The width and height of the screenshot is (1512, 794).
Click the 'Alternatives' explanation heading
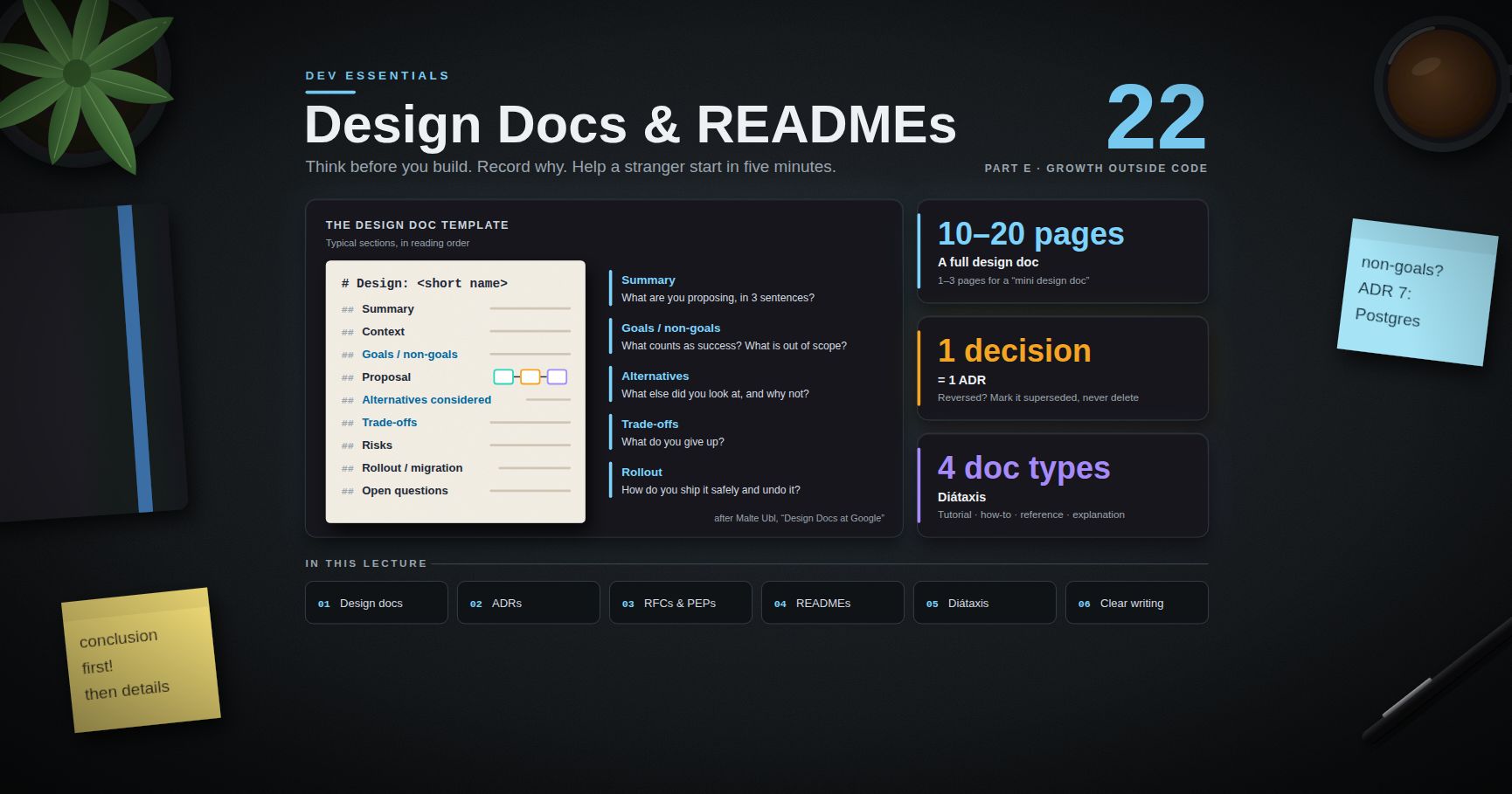655,376
